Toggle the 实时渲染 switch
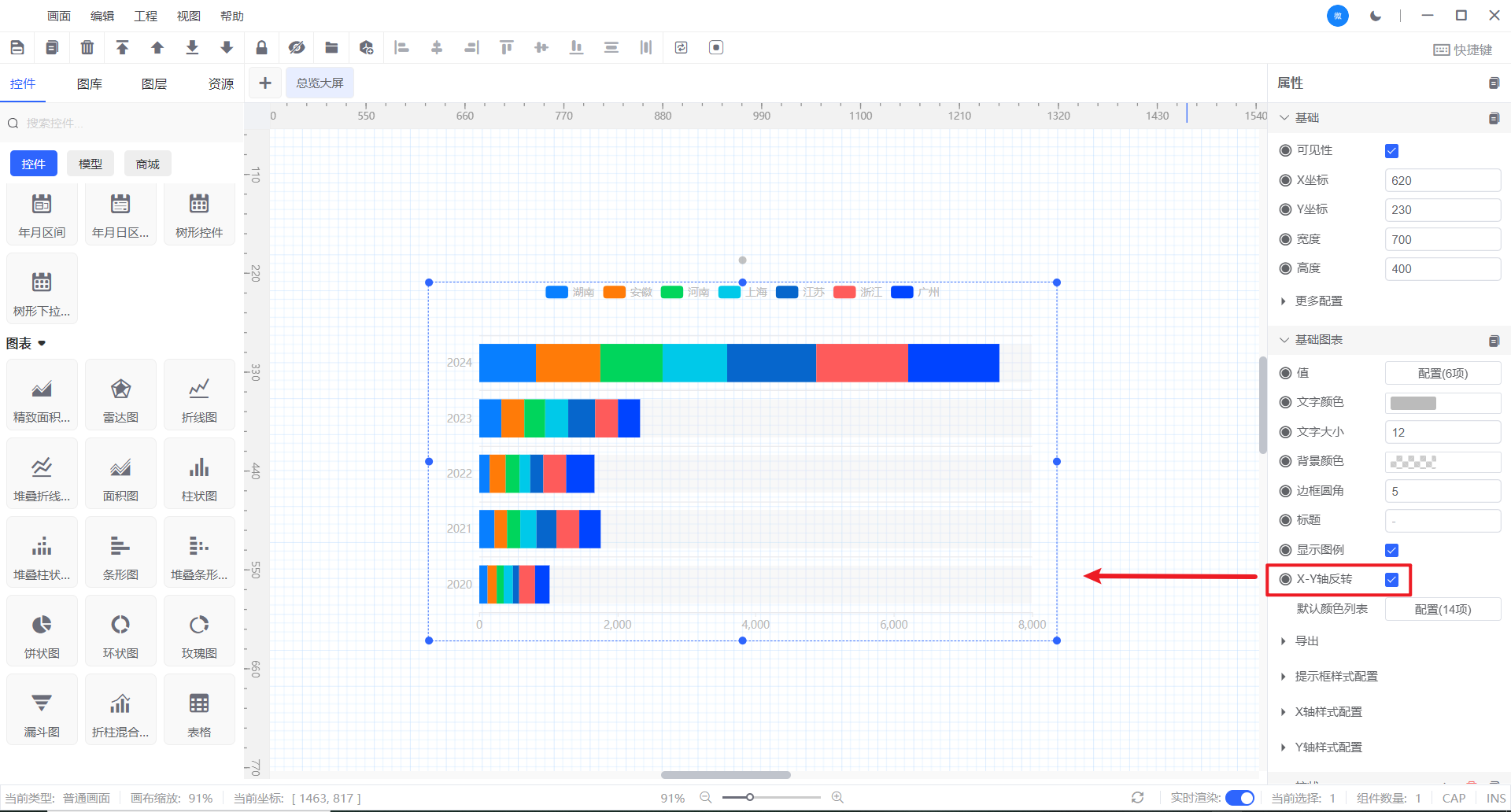 (1240, 798)
